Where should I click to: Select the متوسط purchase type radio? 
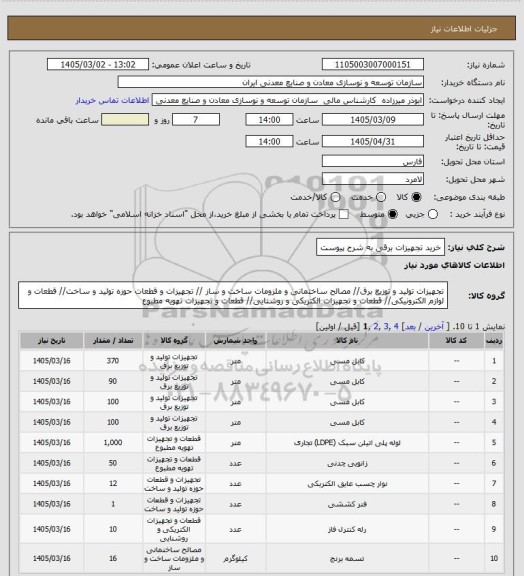pyautogui.click(x=393, y=214)
